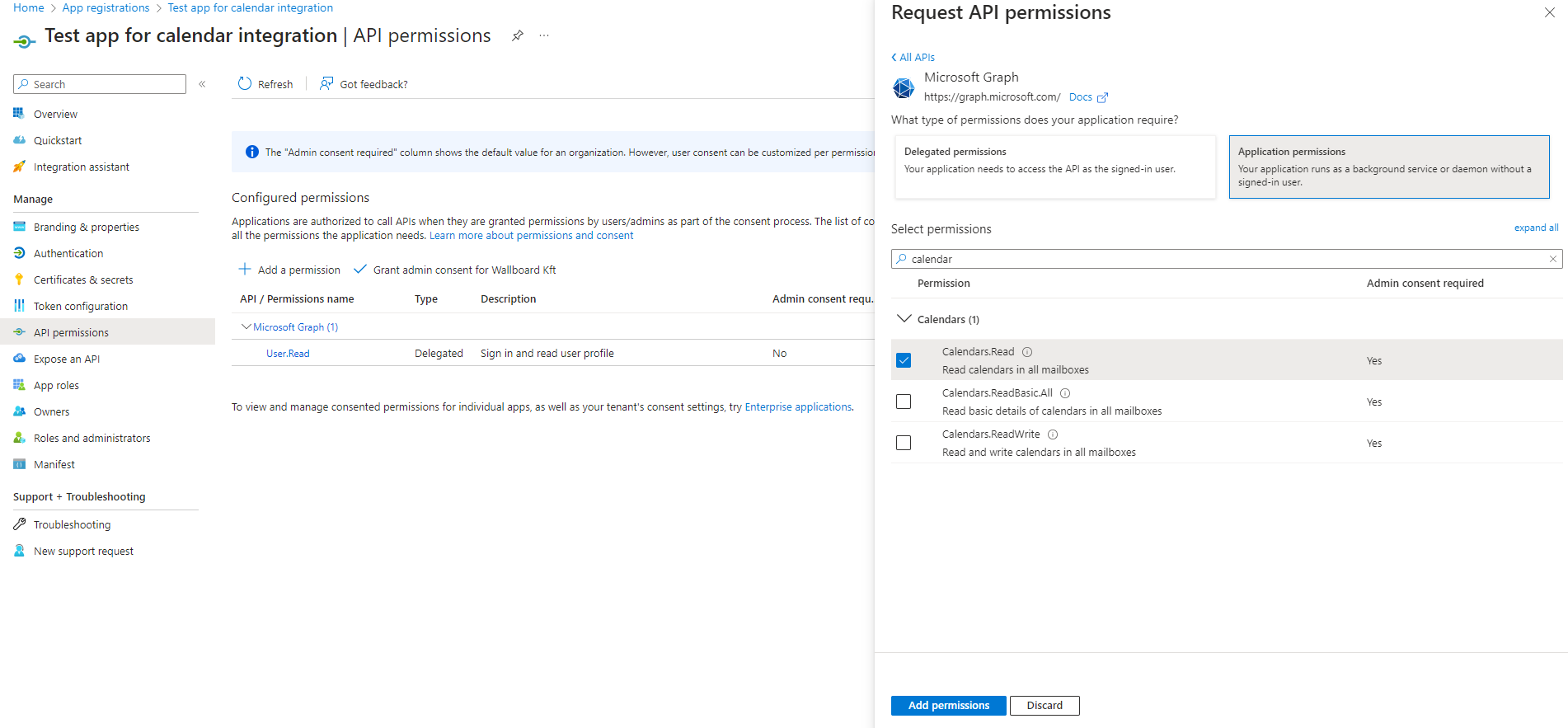Click the plus icon for Add a permission

coord(244,269)
